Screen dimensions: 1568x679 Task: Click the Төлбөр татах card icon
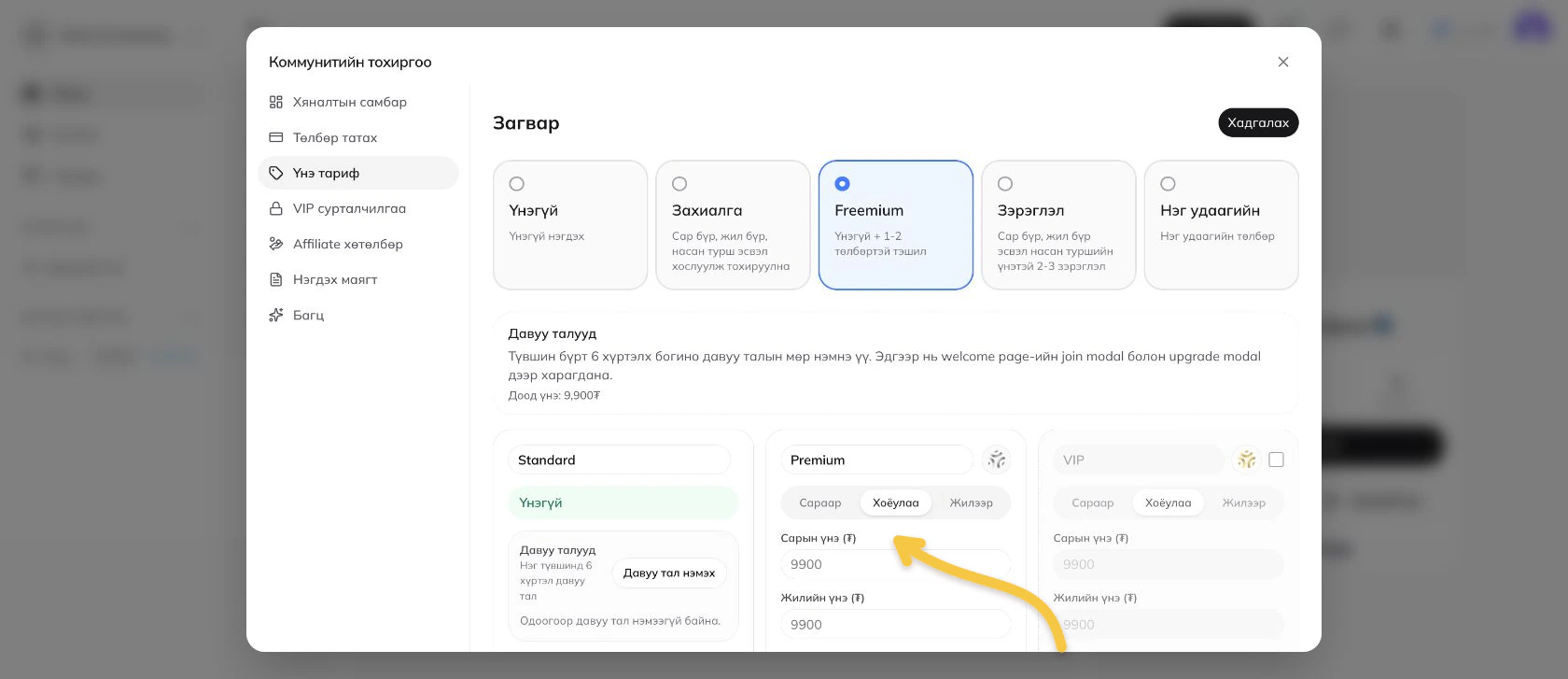pos(276,137)
